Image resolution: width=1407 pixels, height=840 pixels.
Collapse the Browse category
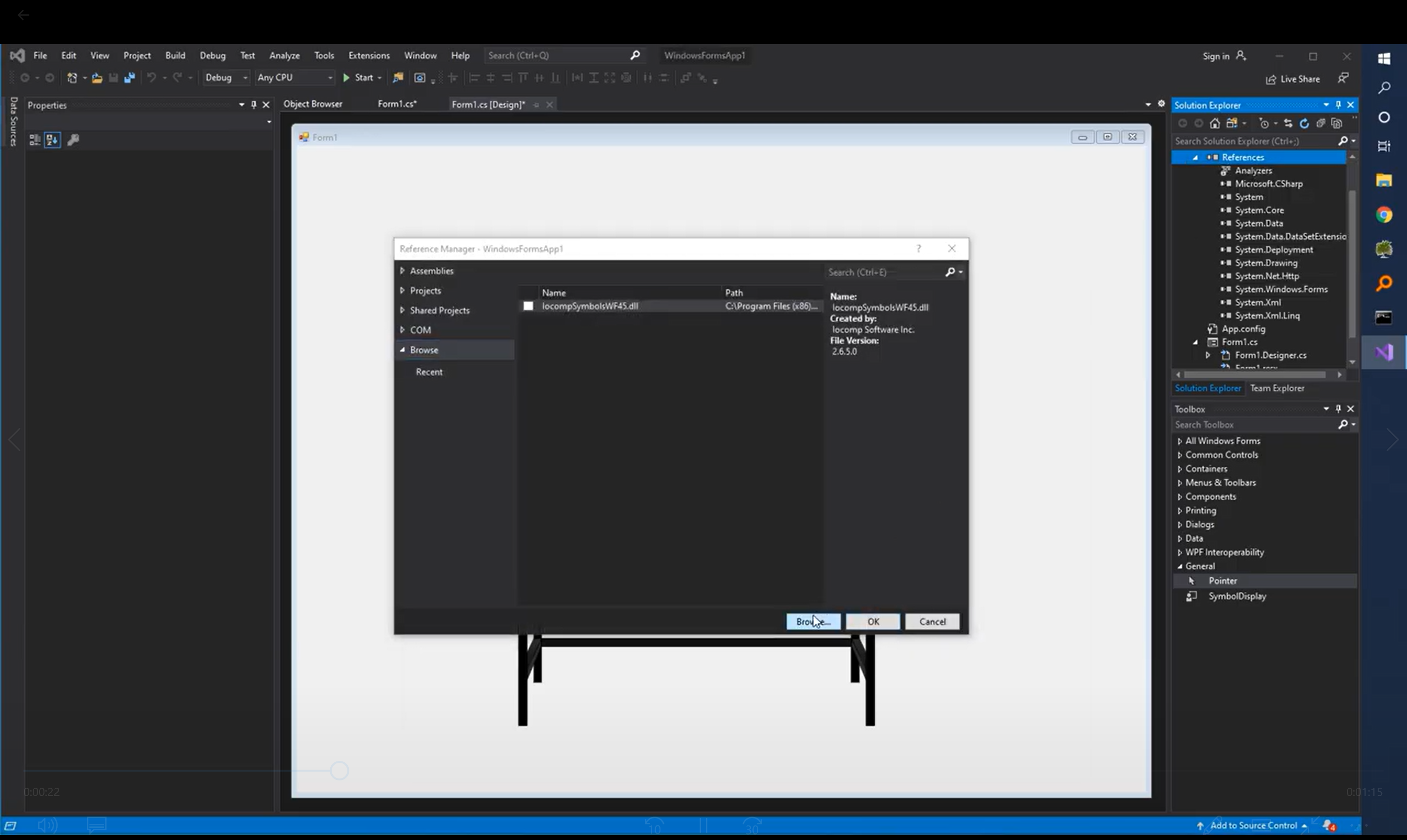(x=403, y=350)
